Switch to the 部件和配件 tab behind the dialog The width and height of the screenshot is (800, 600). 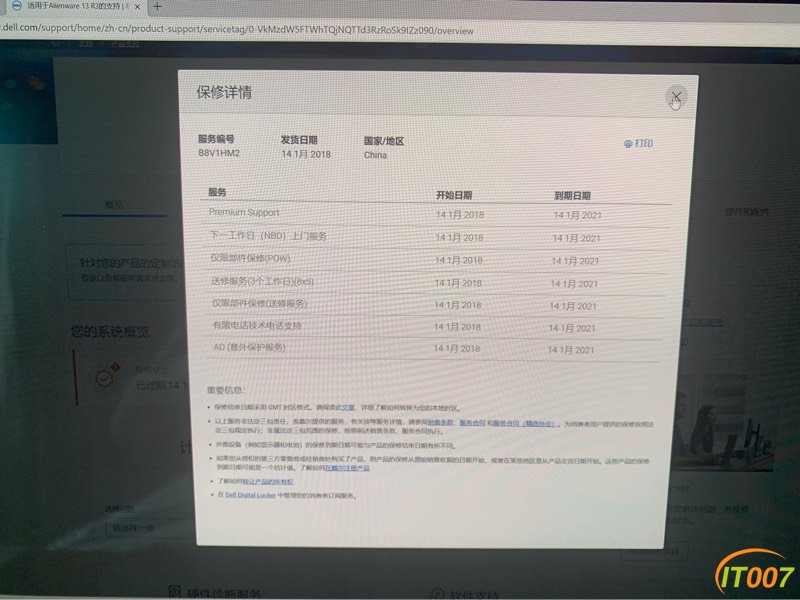[747, 212]
